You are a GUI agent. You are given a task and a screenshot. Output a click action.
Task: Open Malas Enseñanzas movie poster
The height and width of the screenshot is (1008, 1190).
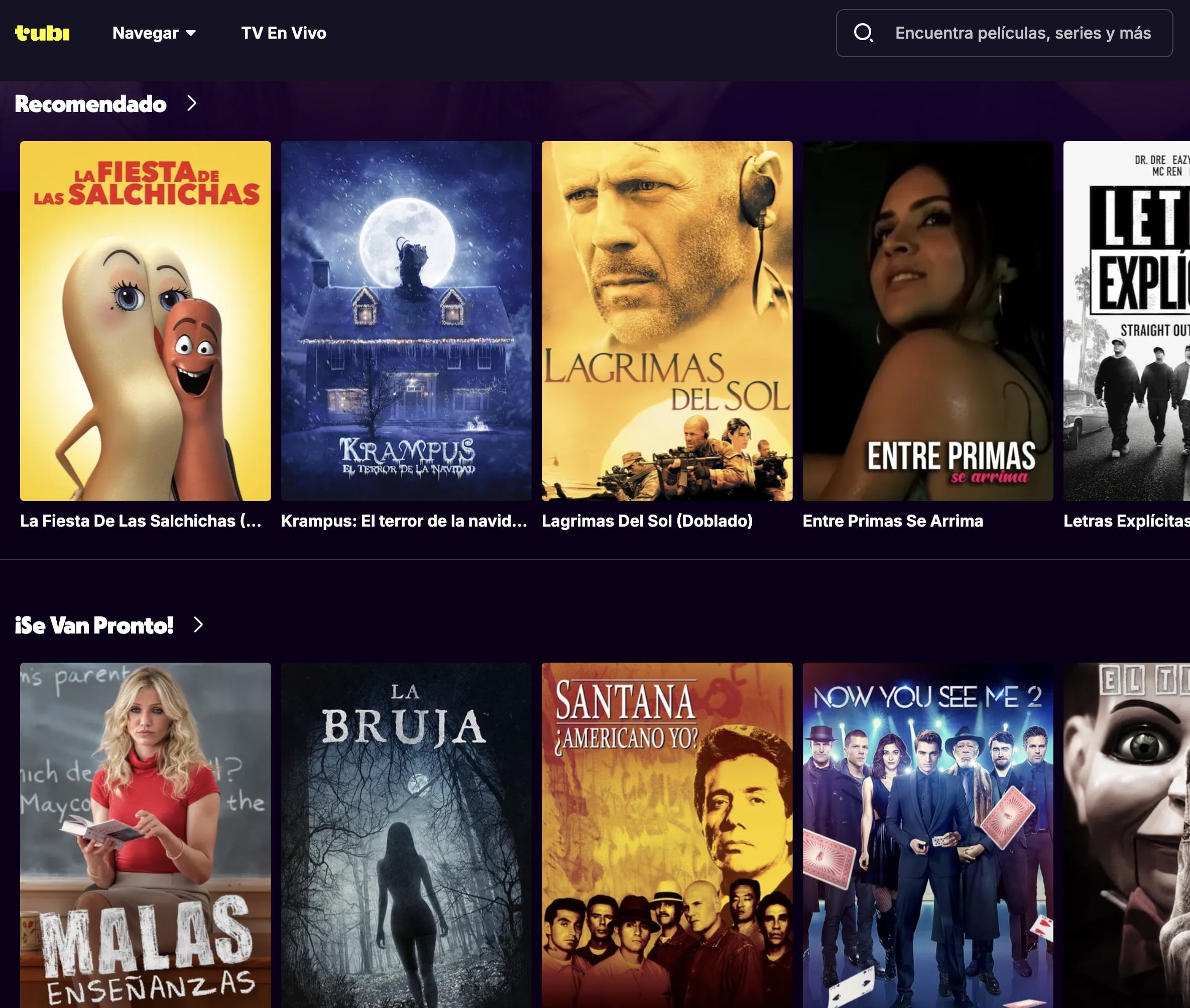[145, 834]
